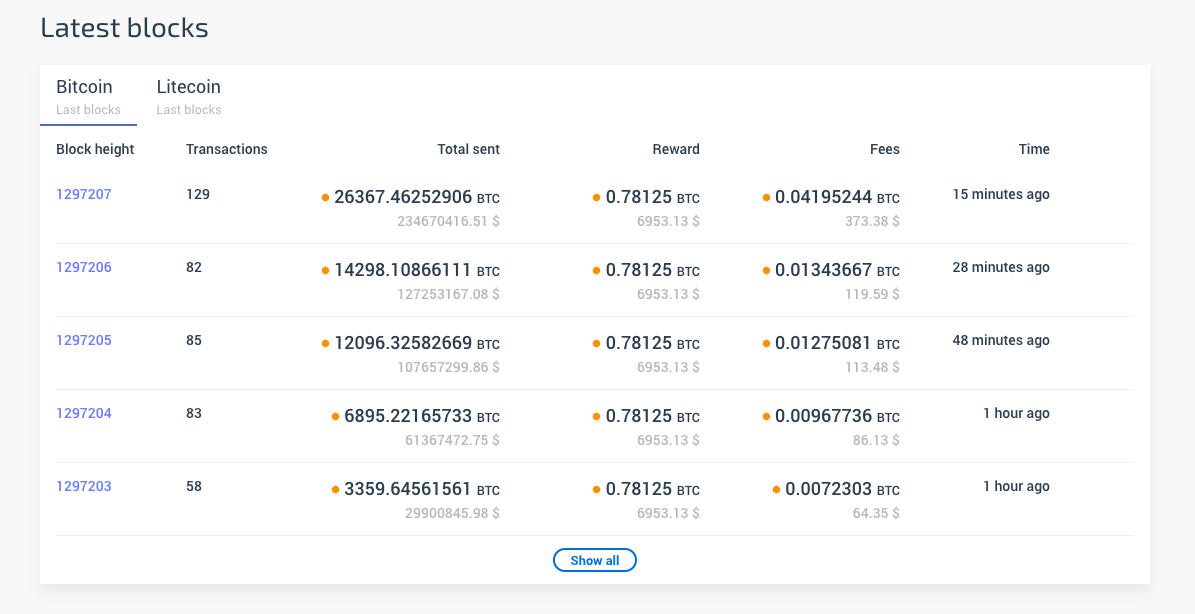
Task: Click the Transactions column header
Action: (226, 149)
